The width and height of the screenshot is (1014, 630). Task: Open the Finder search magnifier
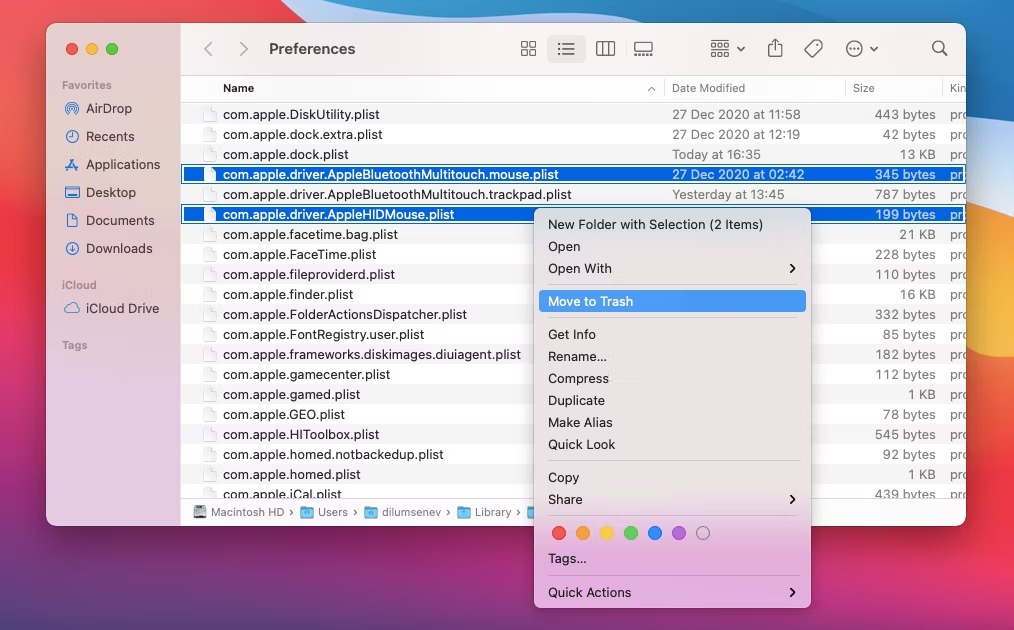(x=939, y=49)
